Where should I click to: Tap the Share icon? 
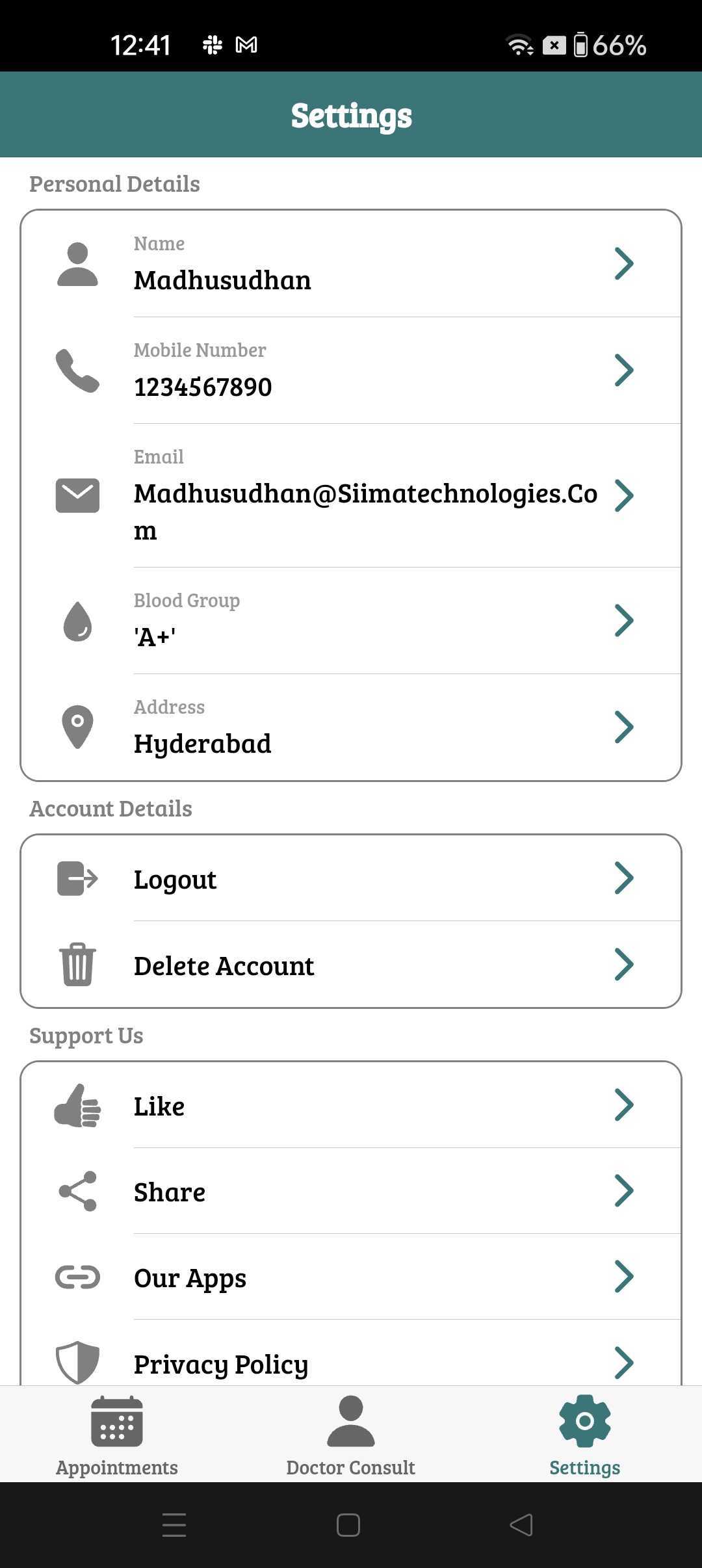point(77,1191)
